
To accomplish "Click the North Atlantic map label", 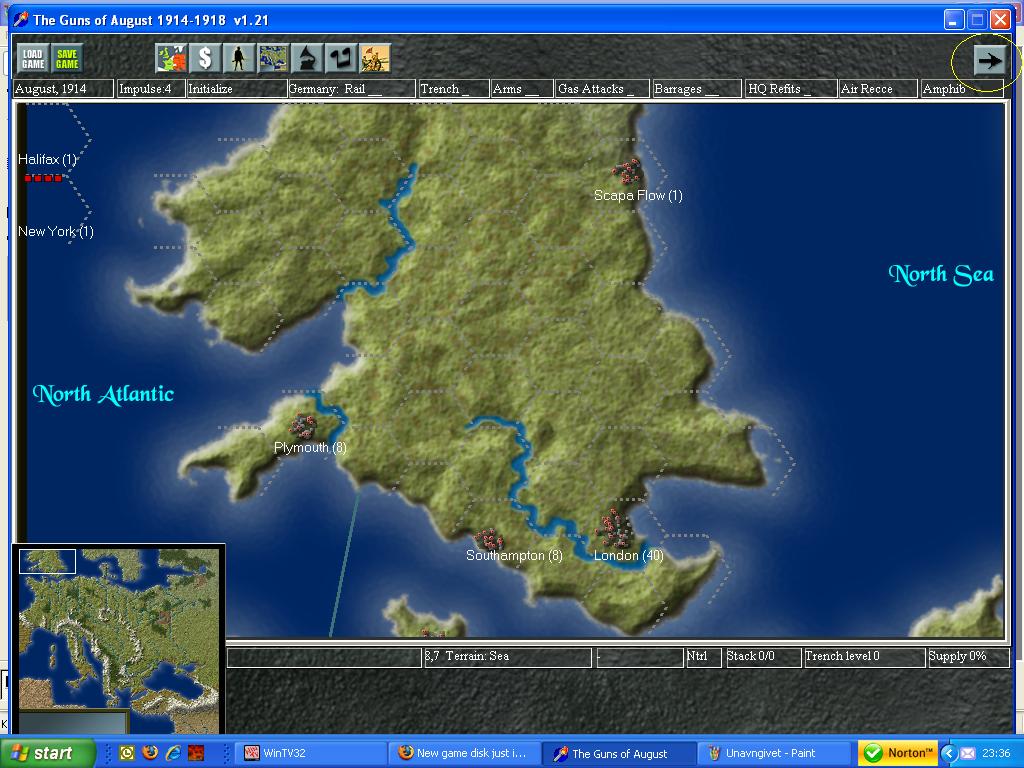I will (103, 394).
